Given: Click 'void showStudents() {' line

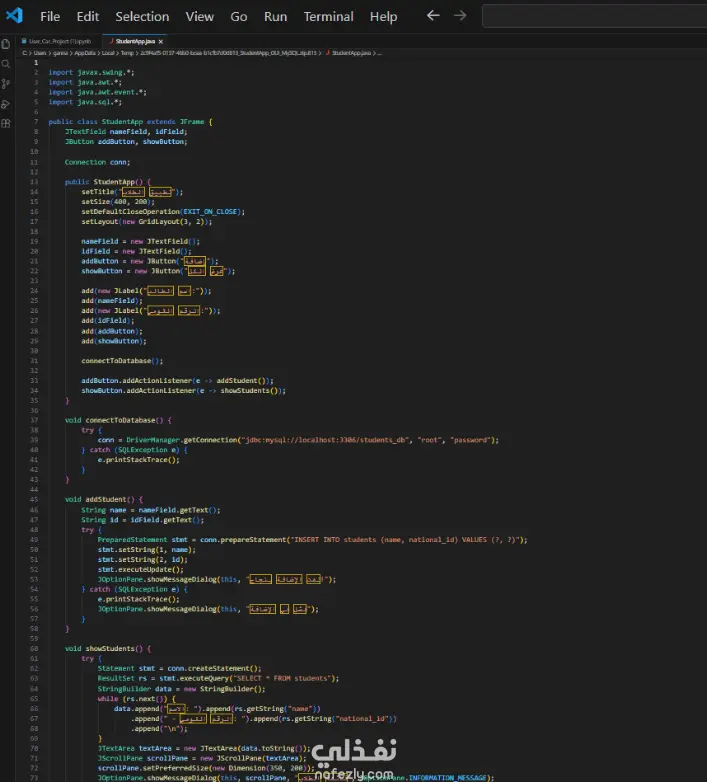Looking at the screenshot, I should 108,649.
